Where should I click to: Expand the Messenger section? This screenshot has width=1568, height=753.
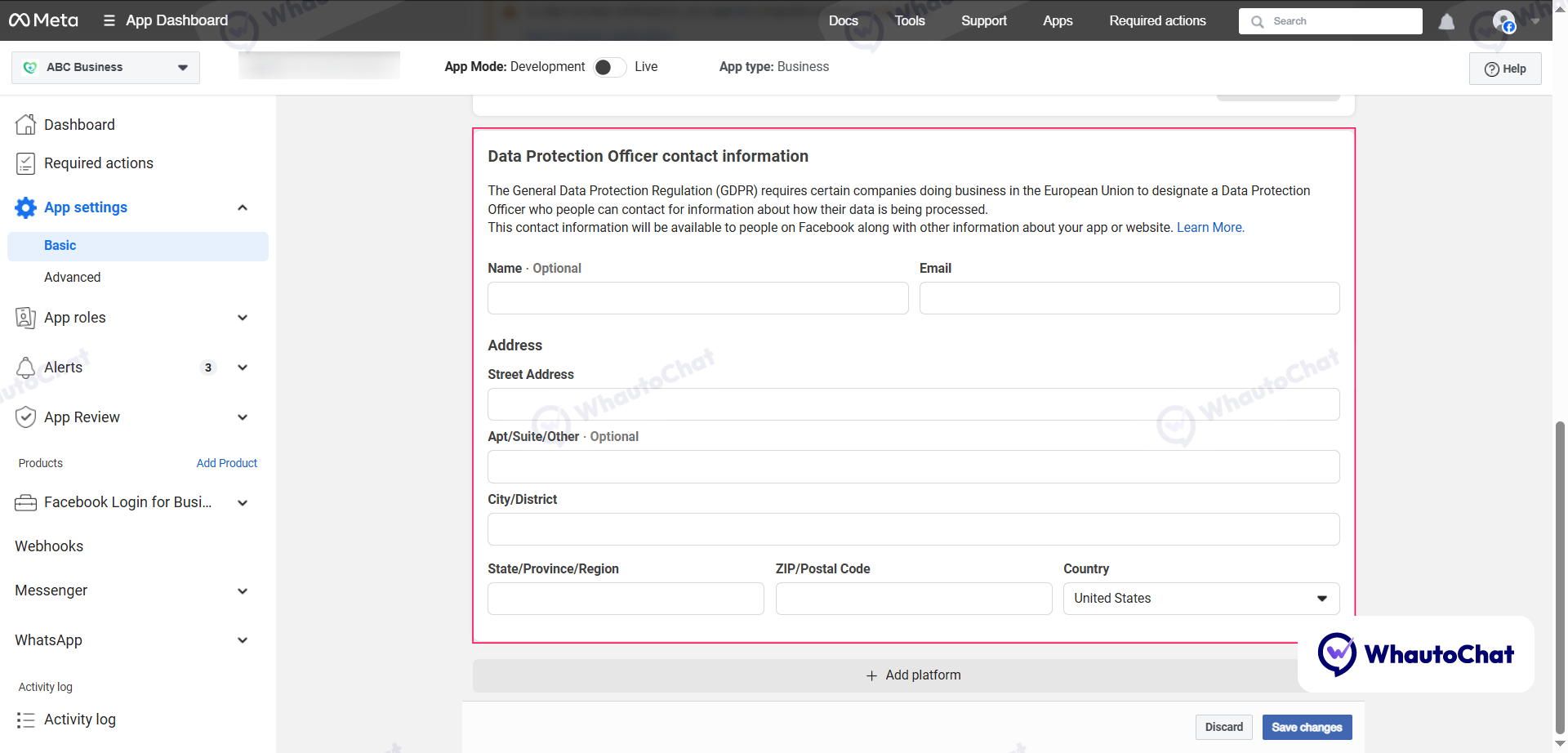[243, 591]
